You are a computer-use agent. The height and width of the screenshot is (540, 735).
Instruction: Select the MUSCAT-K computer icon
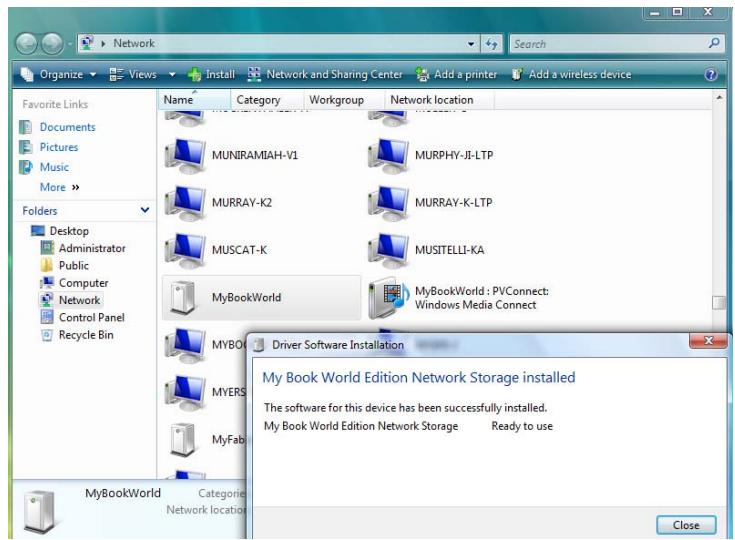(185, 250)
